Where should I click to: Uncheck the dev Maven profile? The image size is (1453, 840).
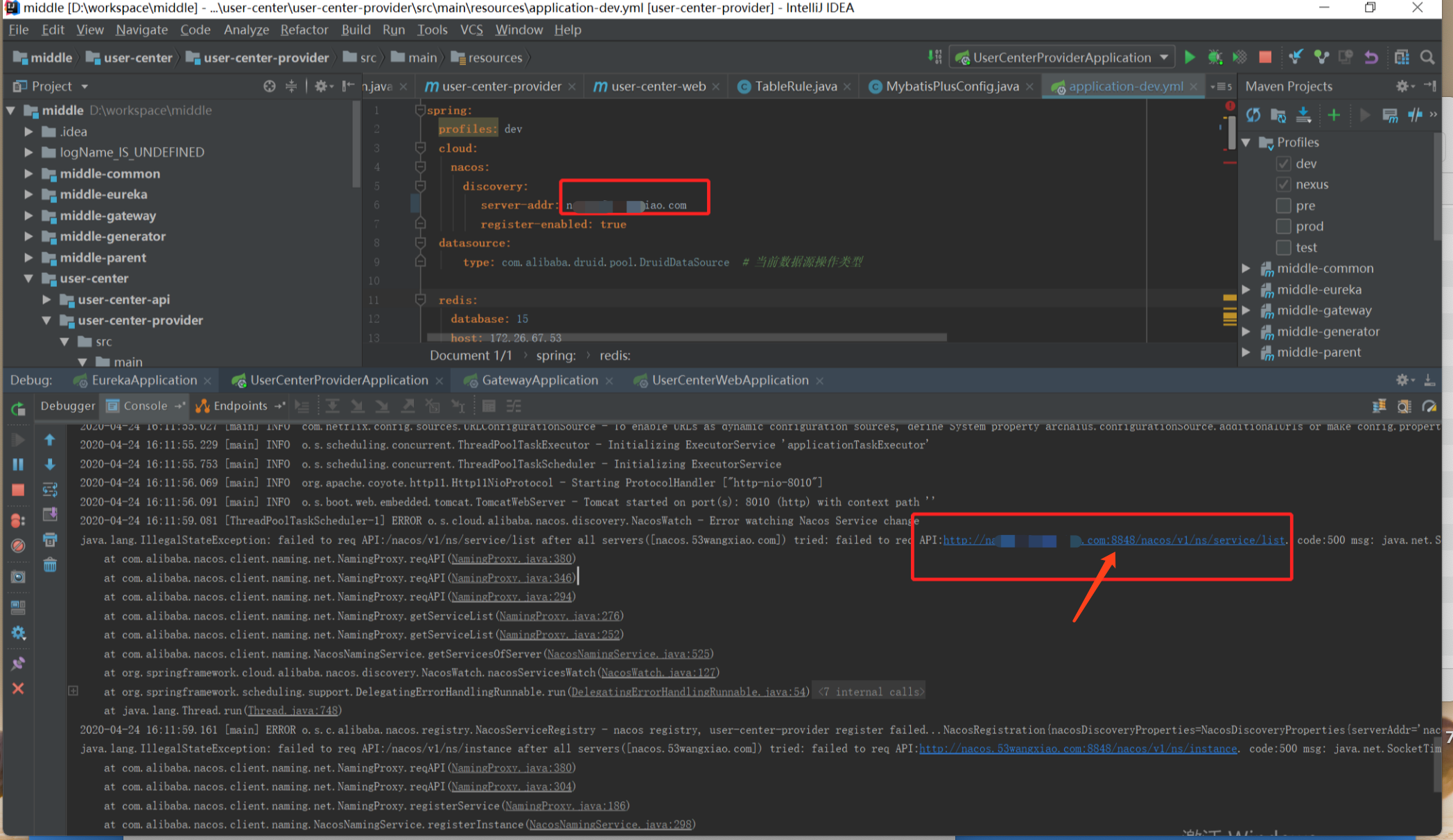tap(1283, 164)
